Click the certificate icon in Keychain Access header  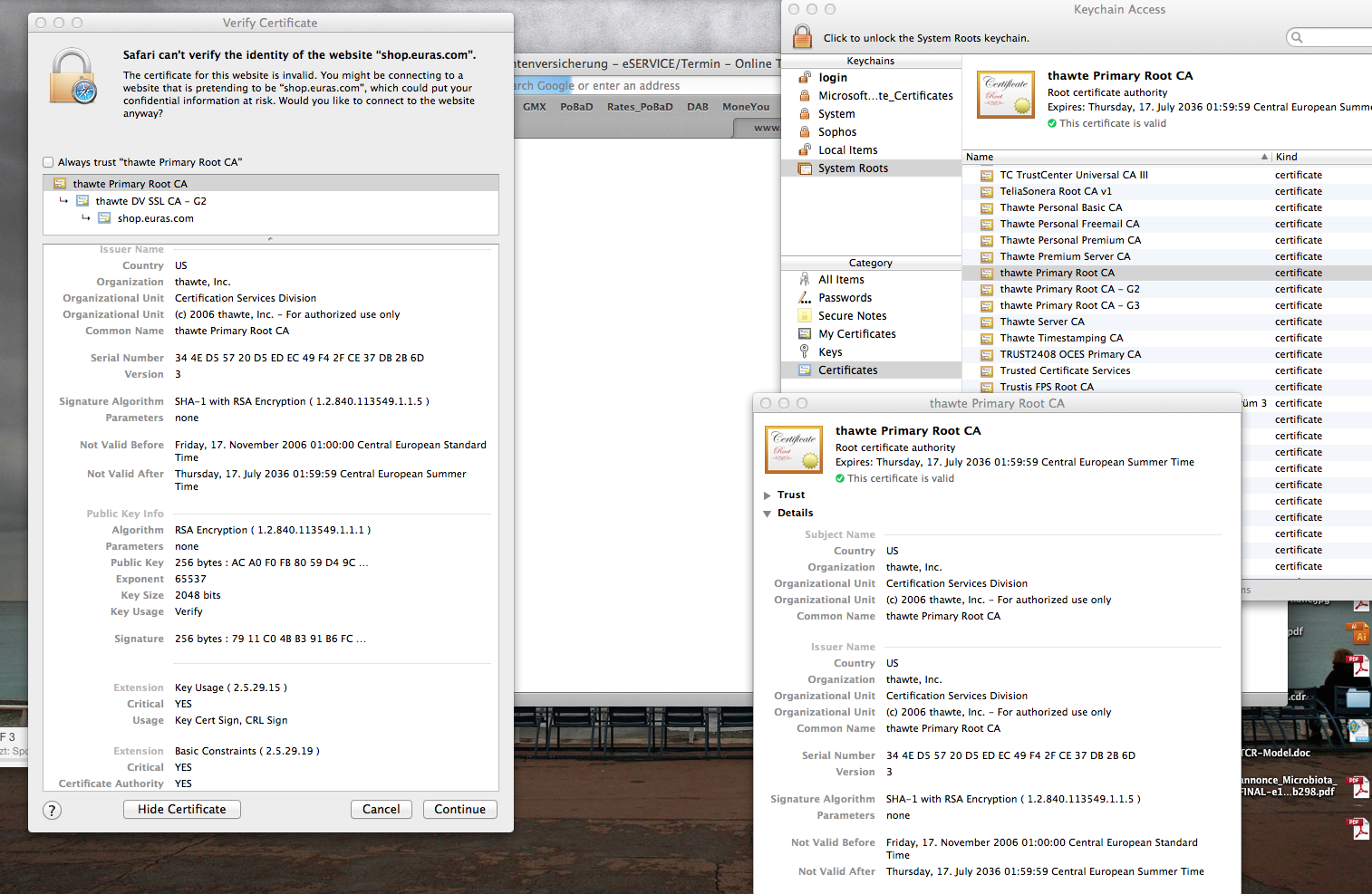tap(1006, 94)
